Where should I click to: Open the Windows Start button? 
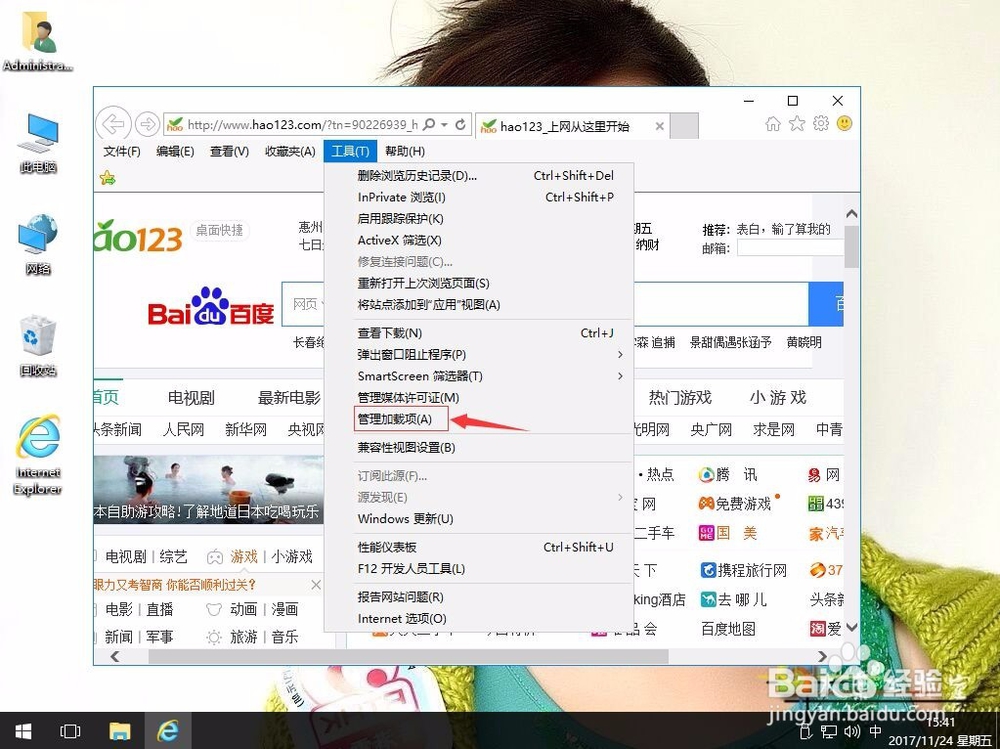click(x=24, y=730)
